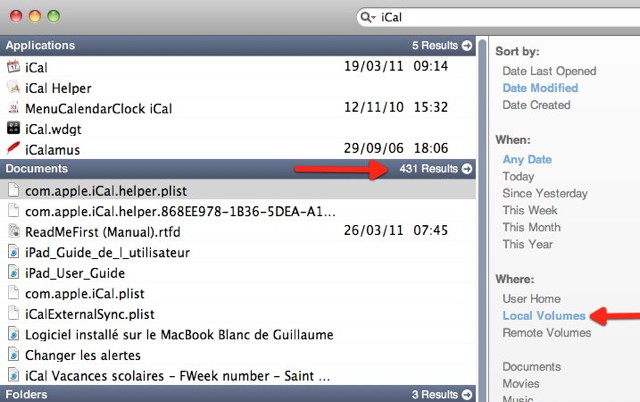Click the yellow minimize window button

35,16
